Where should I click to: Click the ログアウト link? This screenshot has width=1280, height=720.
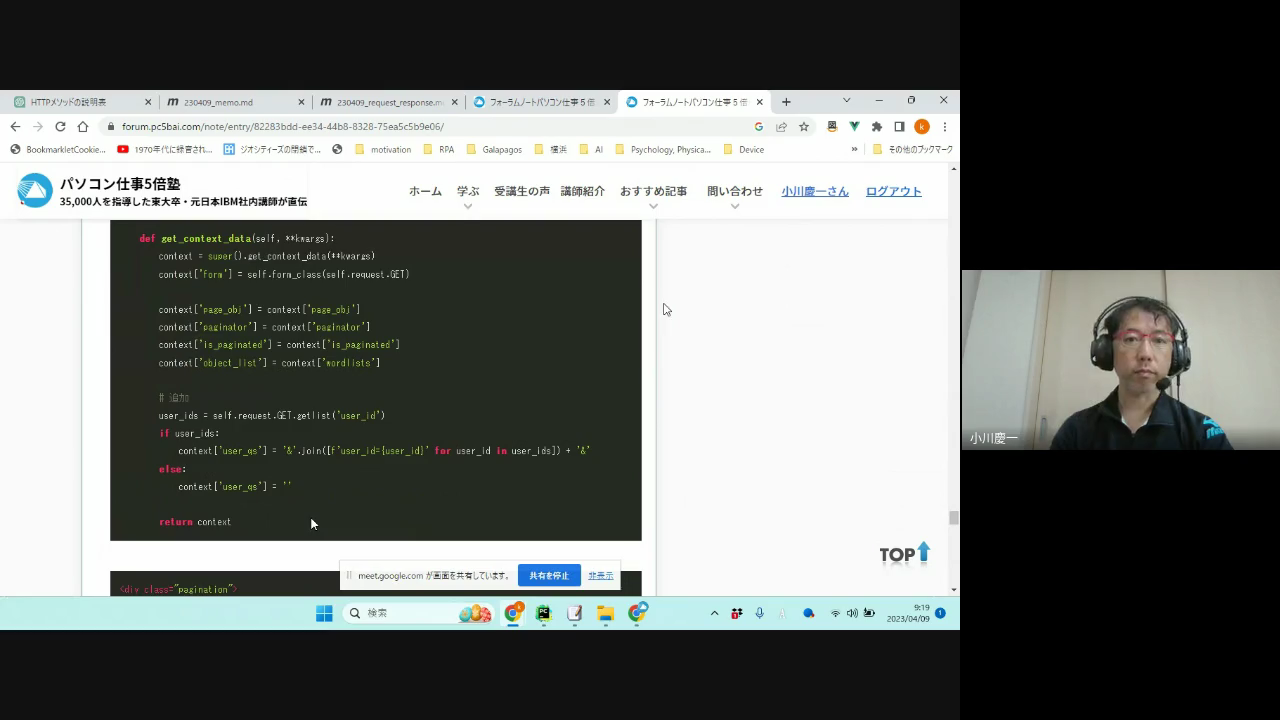click(x=893, y=191)
